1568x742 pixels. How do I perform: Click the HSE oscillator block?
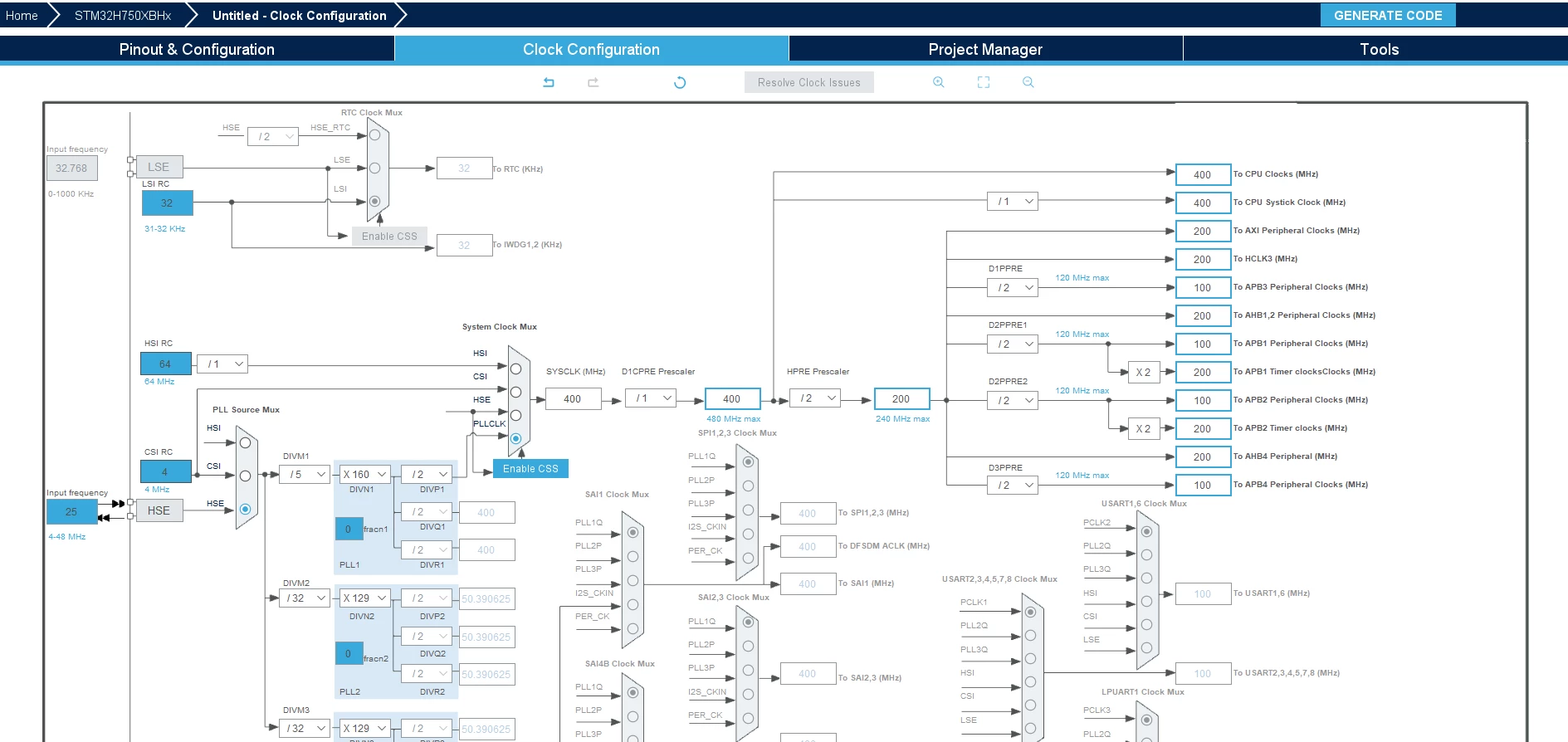[159, 510]
